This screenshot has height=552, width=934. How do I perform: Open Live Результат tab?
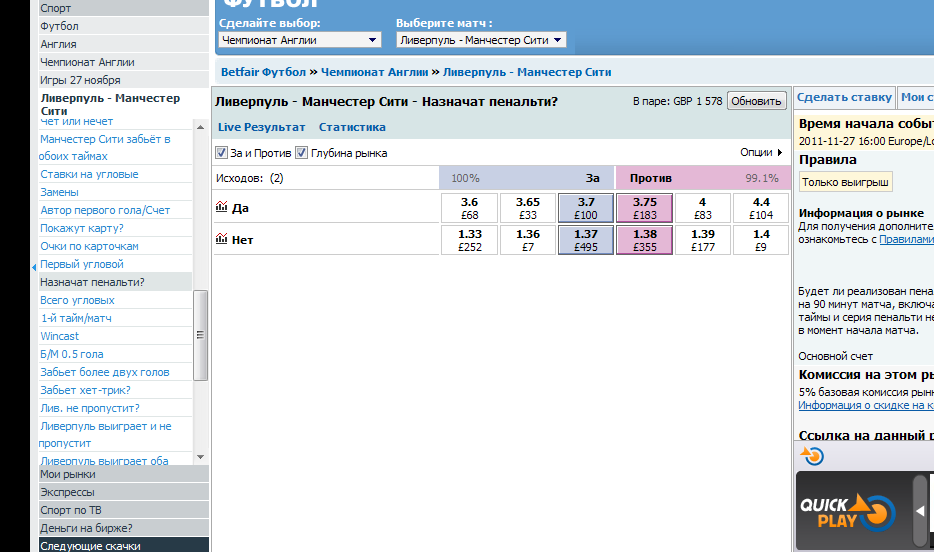click(261, 127)
